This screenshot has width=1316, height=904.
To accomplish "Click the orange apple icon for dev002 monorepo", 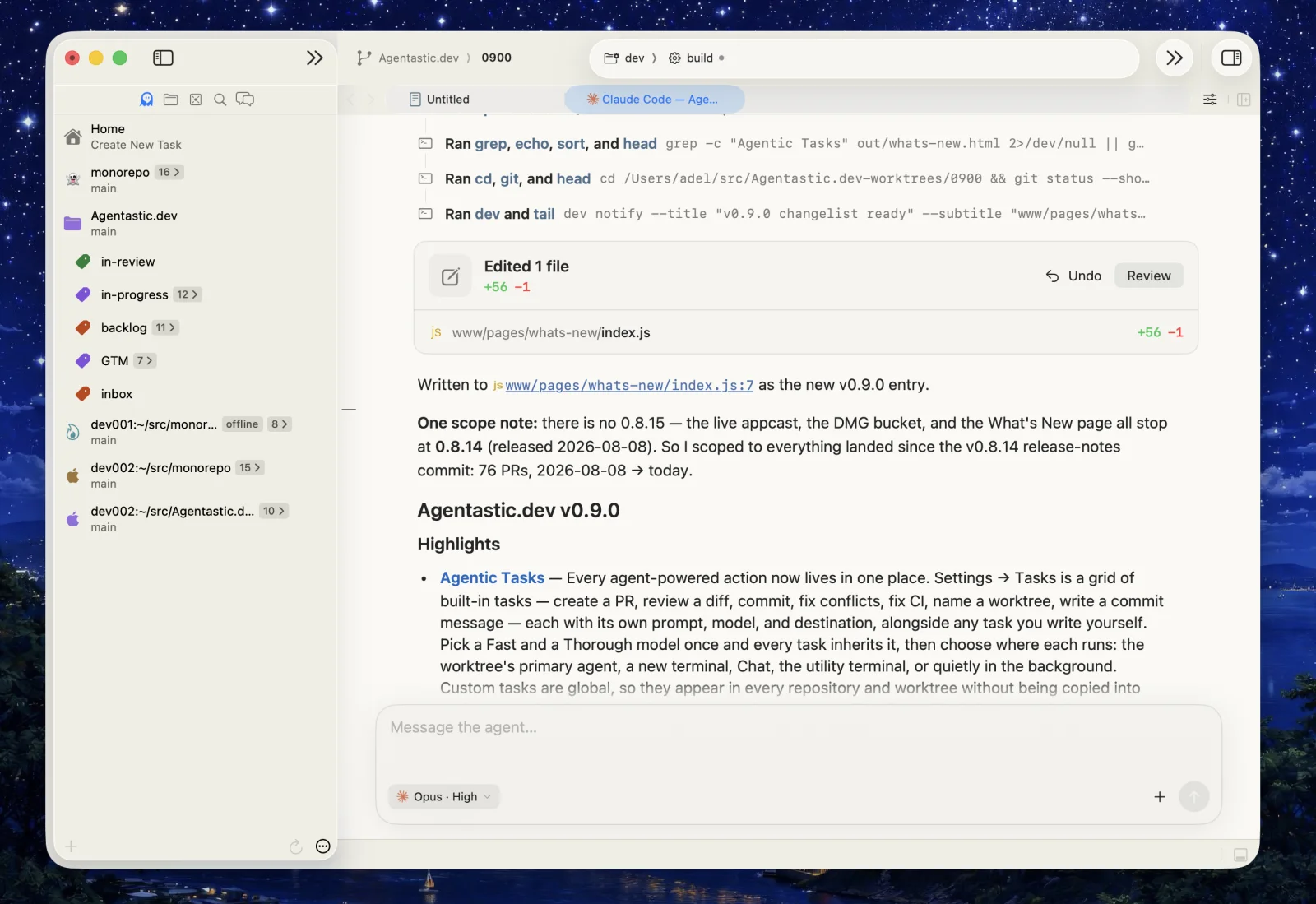I will [x=73, y=475].
